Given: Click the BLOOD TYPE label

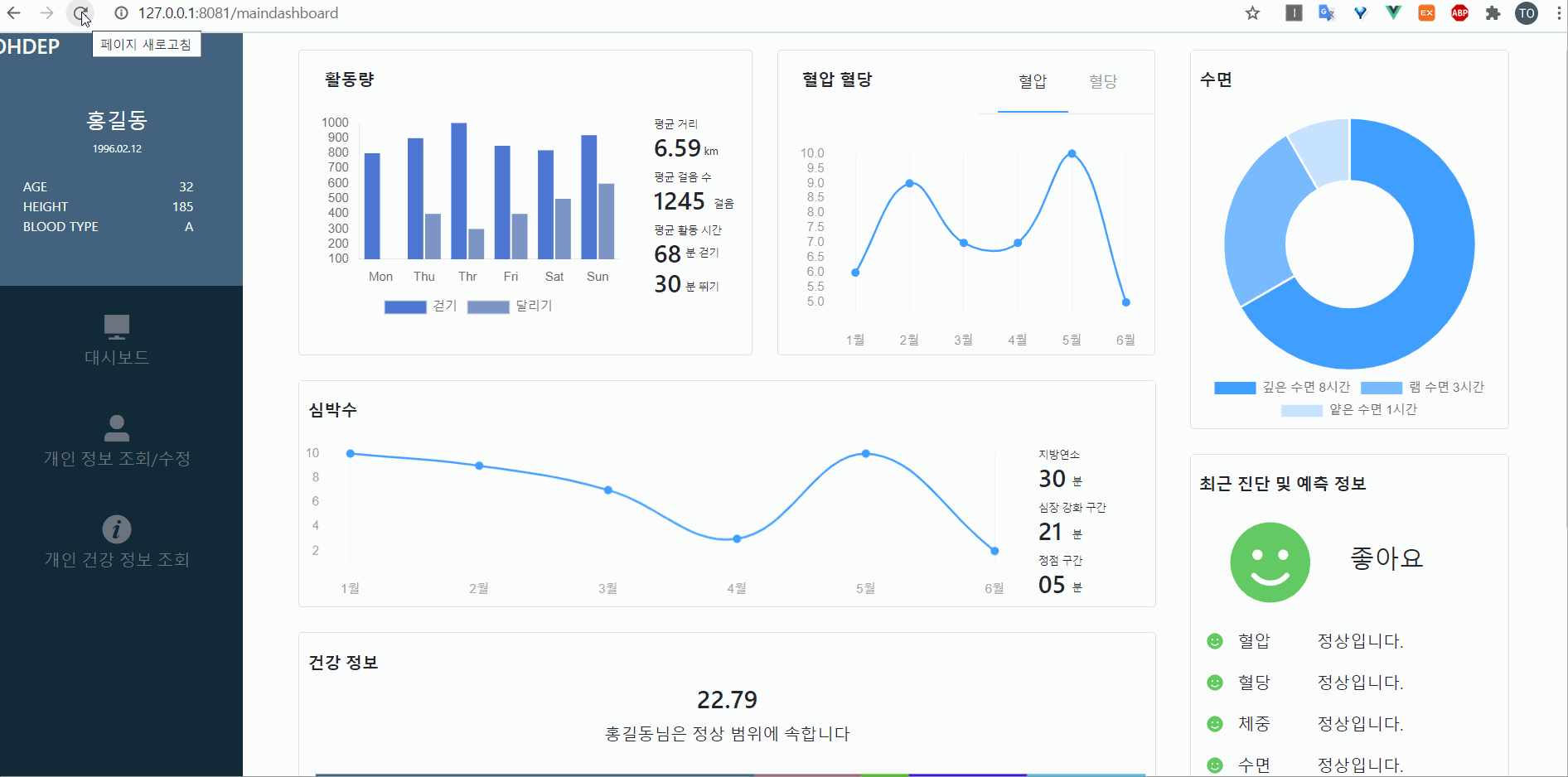Looking at the screenshot, I should click(60, 227).
